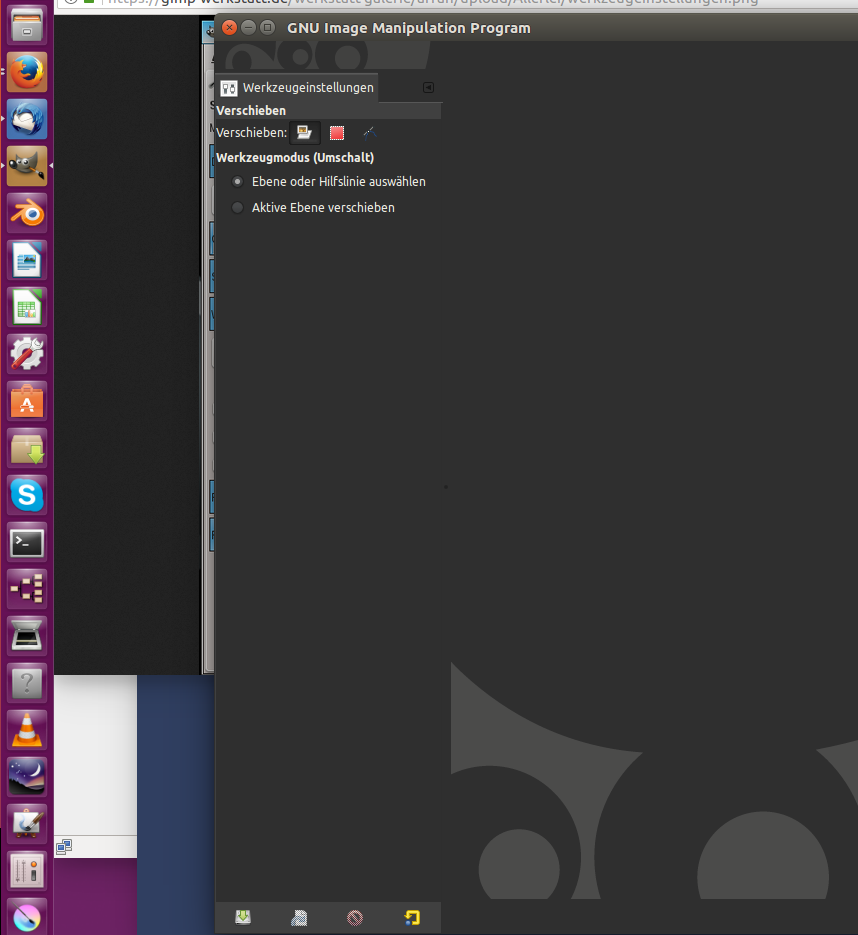This screenshot has height=935, width=858.
Task: Open the painting easel app dock icon
Action: [x=27, y=825]
